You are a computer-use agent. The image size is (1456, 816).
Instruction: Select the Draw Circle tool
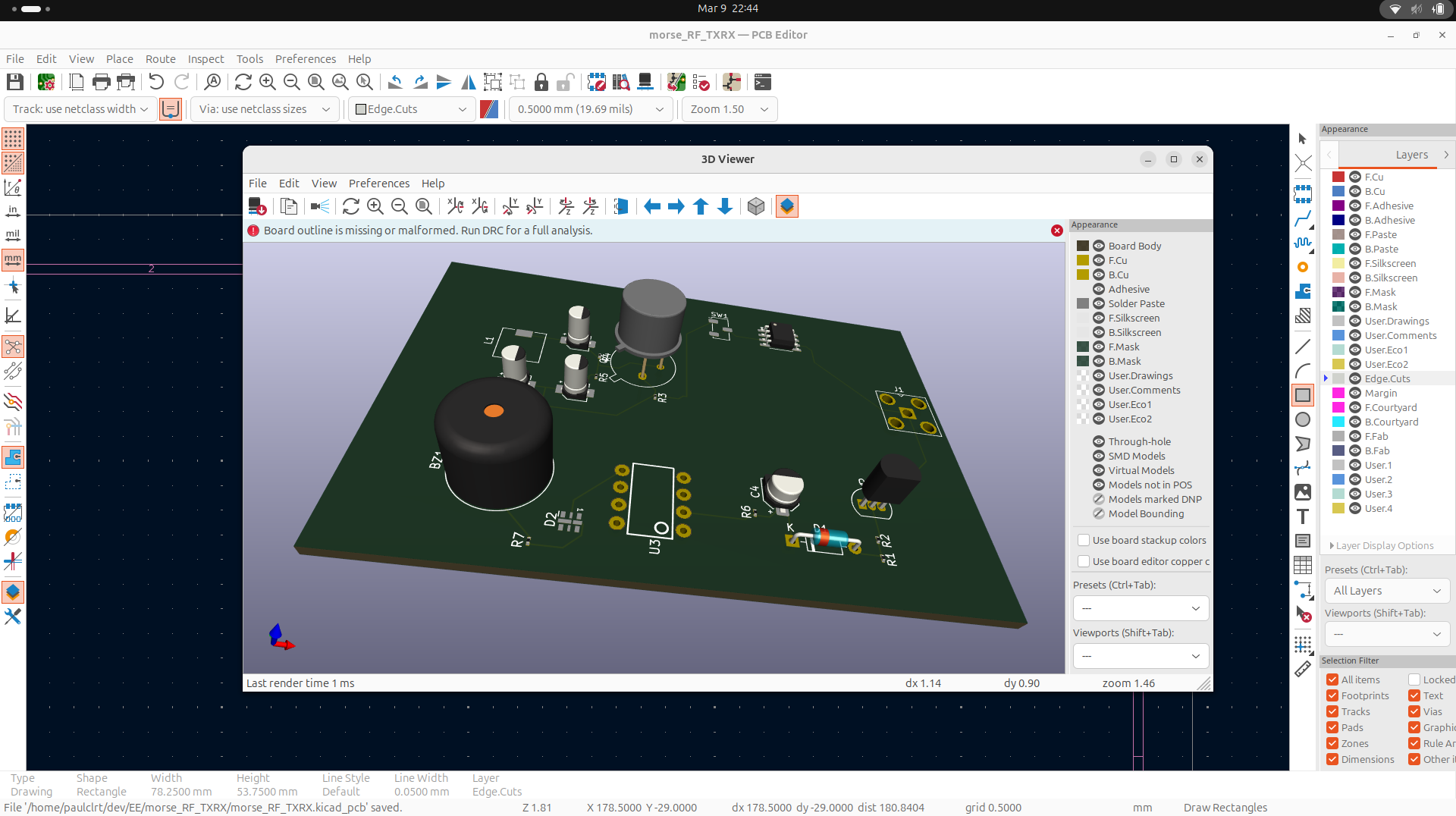(1303, 419)
